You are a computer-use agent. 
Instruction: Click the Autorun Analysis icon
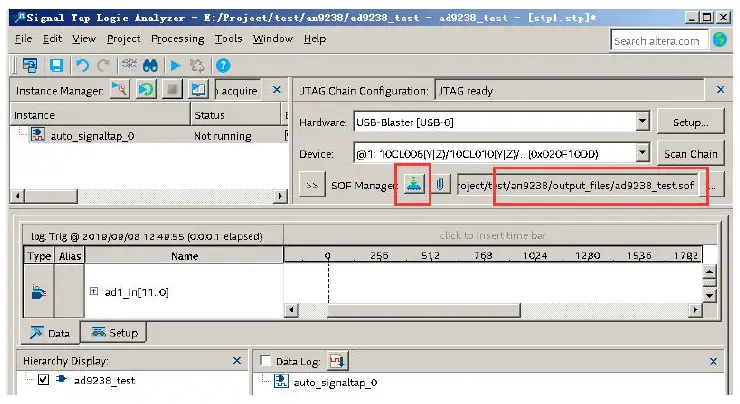point(146,89)
